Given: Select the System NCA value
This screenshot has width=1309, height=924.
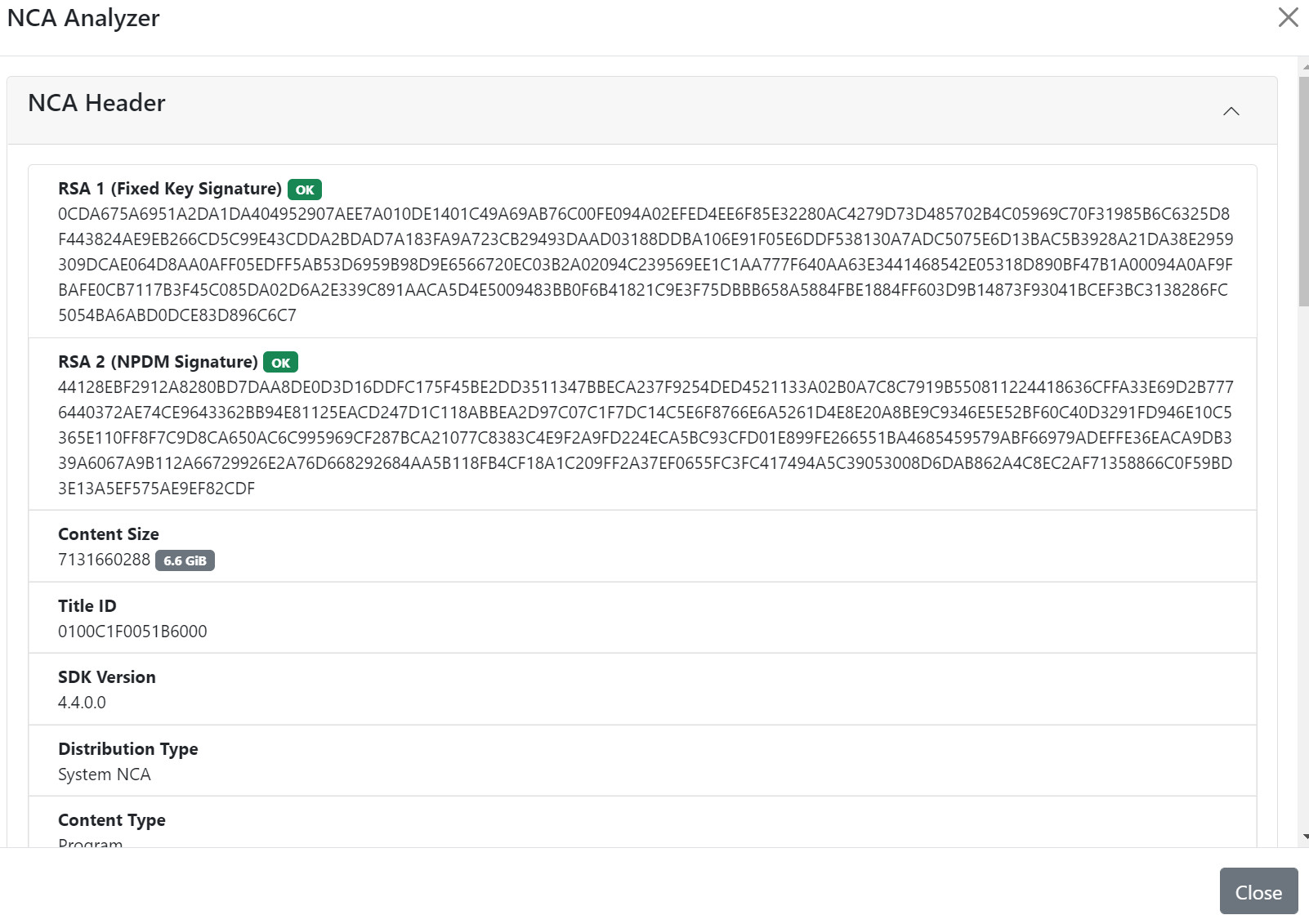Looking at the screenshot, I should point(105,774).
